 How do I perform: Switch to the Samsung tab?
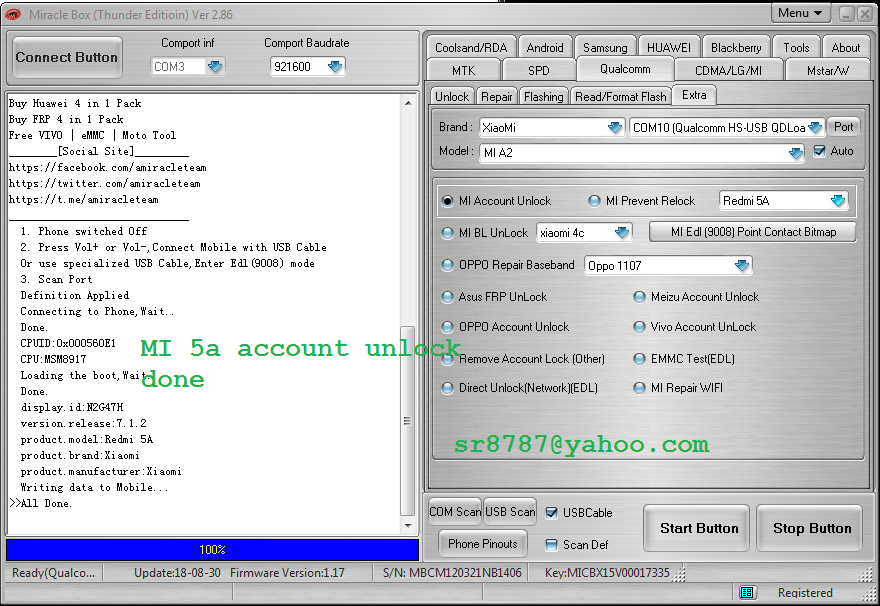coord(605,48)
